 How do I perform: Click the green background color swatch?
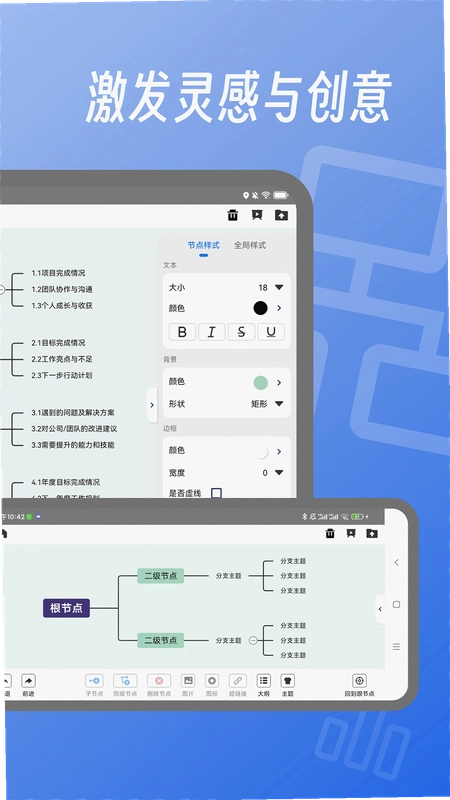tap(261, 382)
